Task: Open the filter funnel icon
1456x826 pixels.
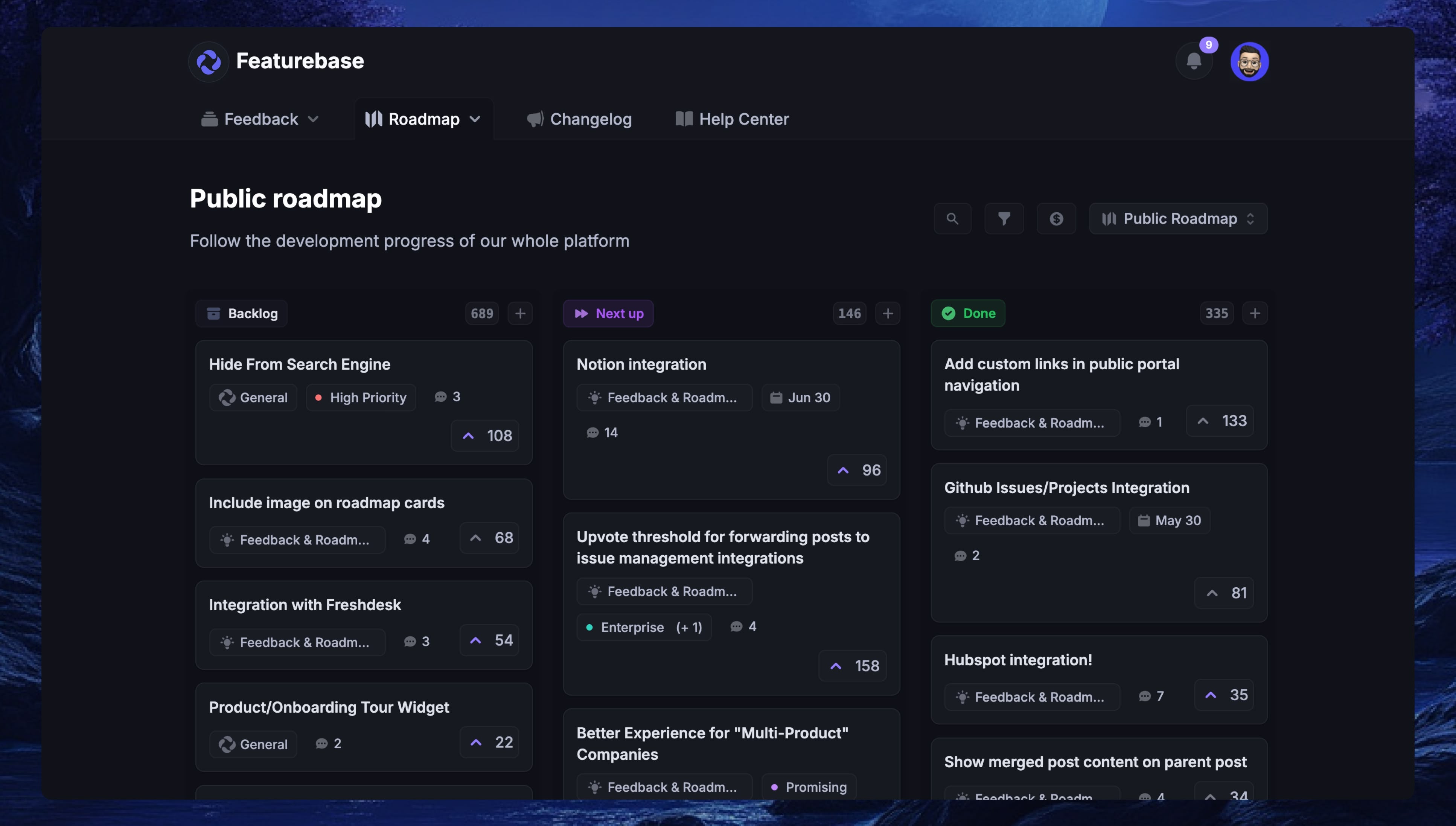Action: click(x=1004, y=218)
